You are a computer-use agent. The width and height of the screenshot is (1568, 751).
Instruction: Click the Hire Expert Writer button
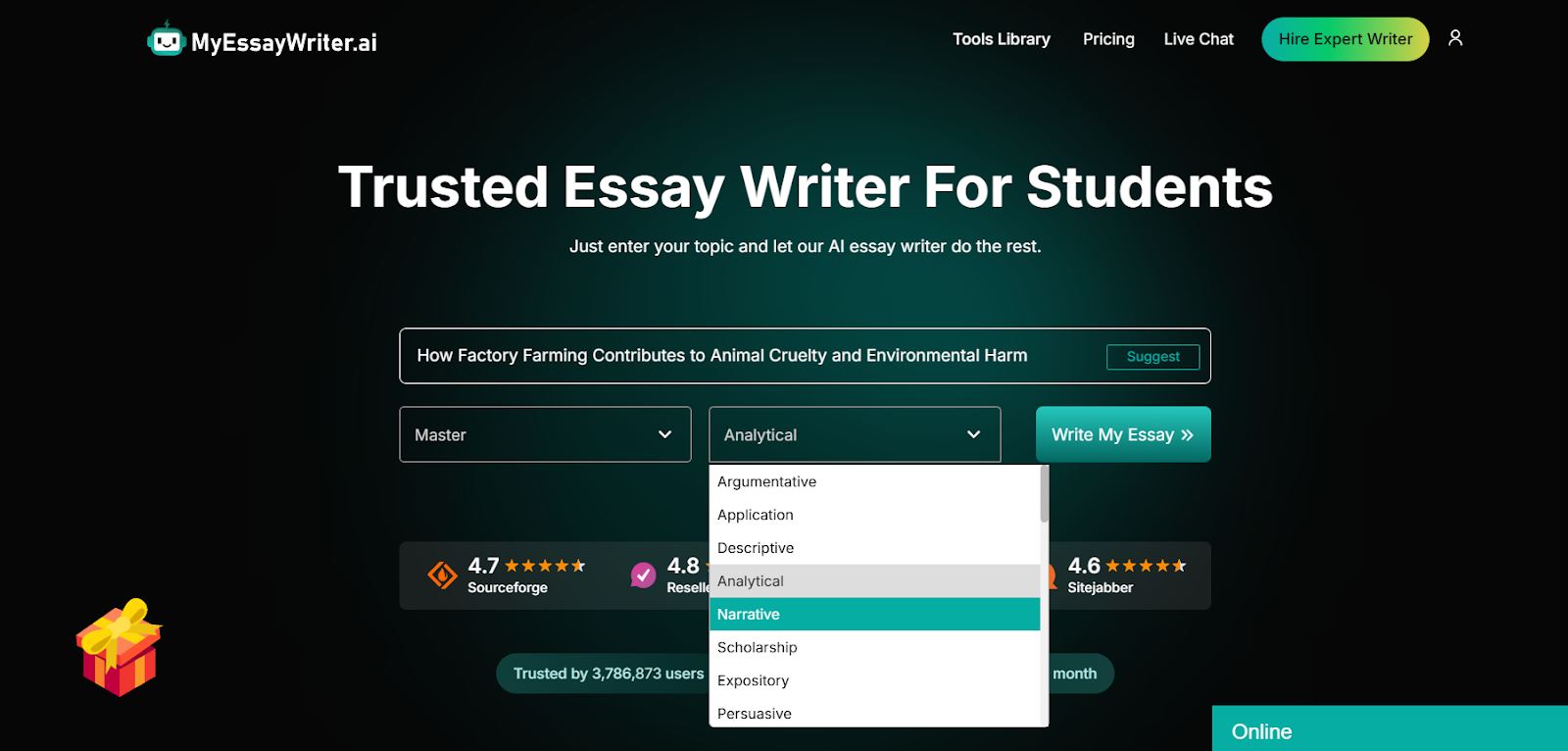click(1346, 39)
